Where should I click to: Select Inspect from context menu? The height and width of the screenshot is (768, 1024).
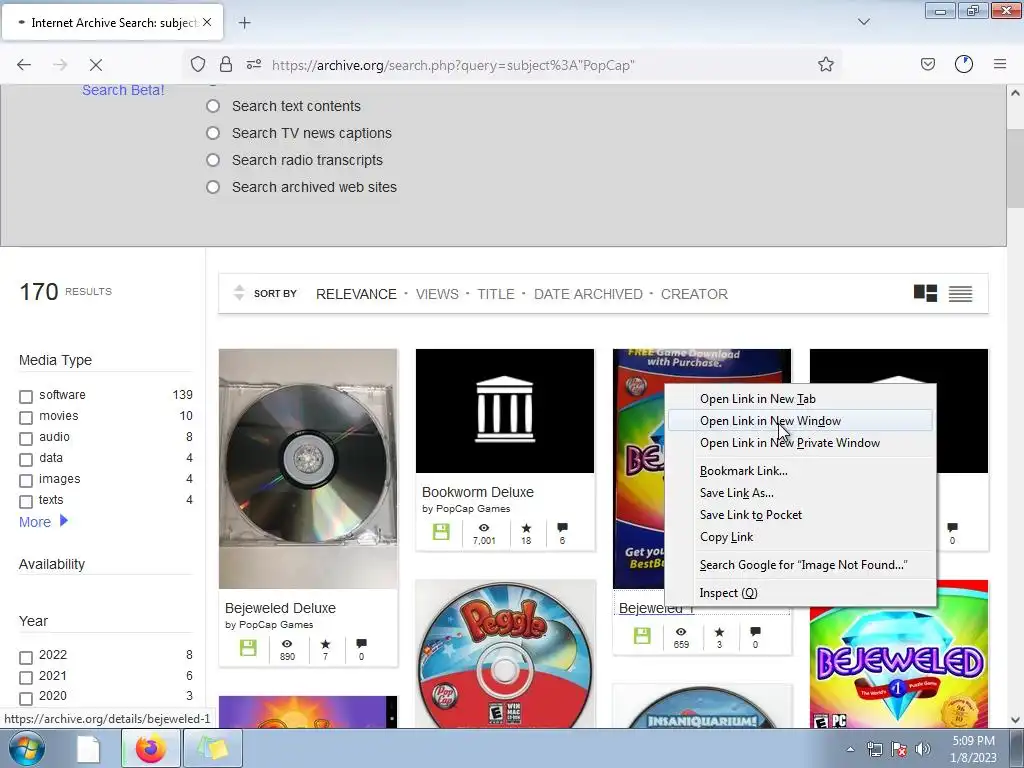pyautogui.click(x=800, y=593)
